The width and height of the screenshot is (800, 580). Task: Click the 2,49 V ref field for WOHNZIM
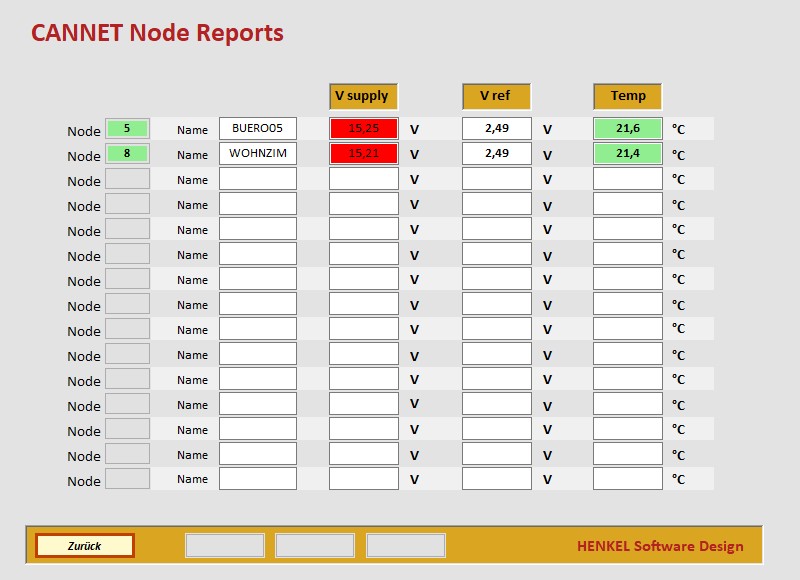point(496,153)
